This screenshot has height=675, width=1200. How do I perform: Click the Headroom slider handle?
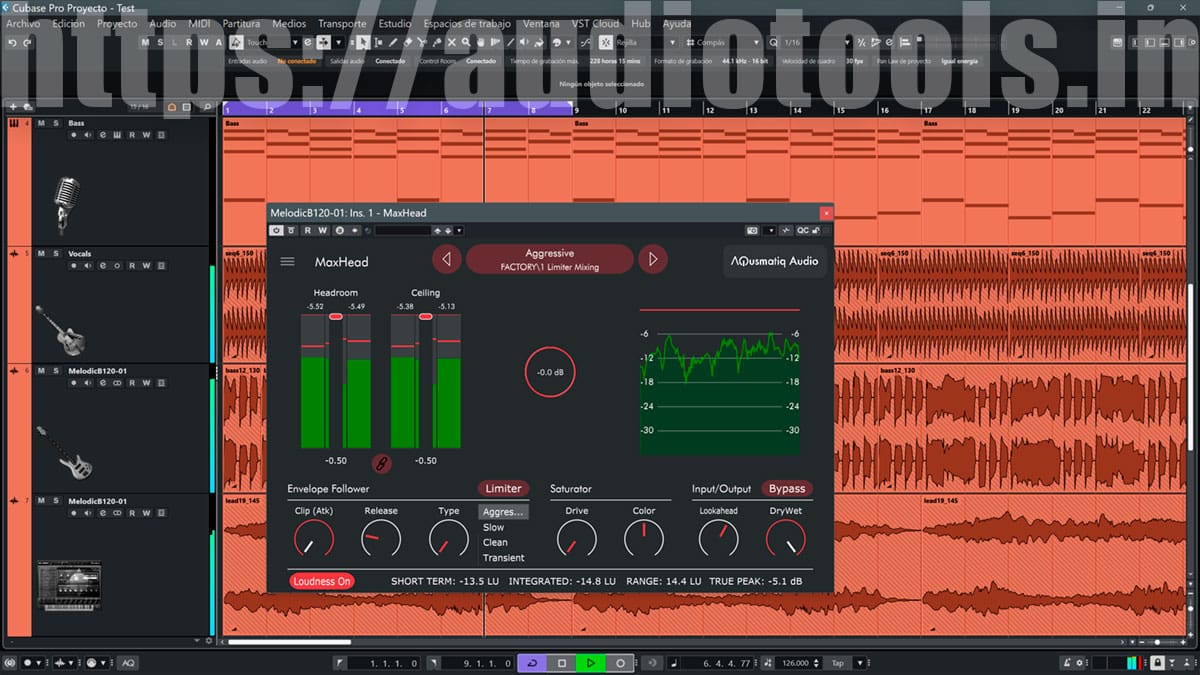click(336, 316)
